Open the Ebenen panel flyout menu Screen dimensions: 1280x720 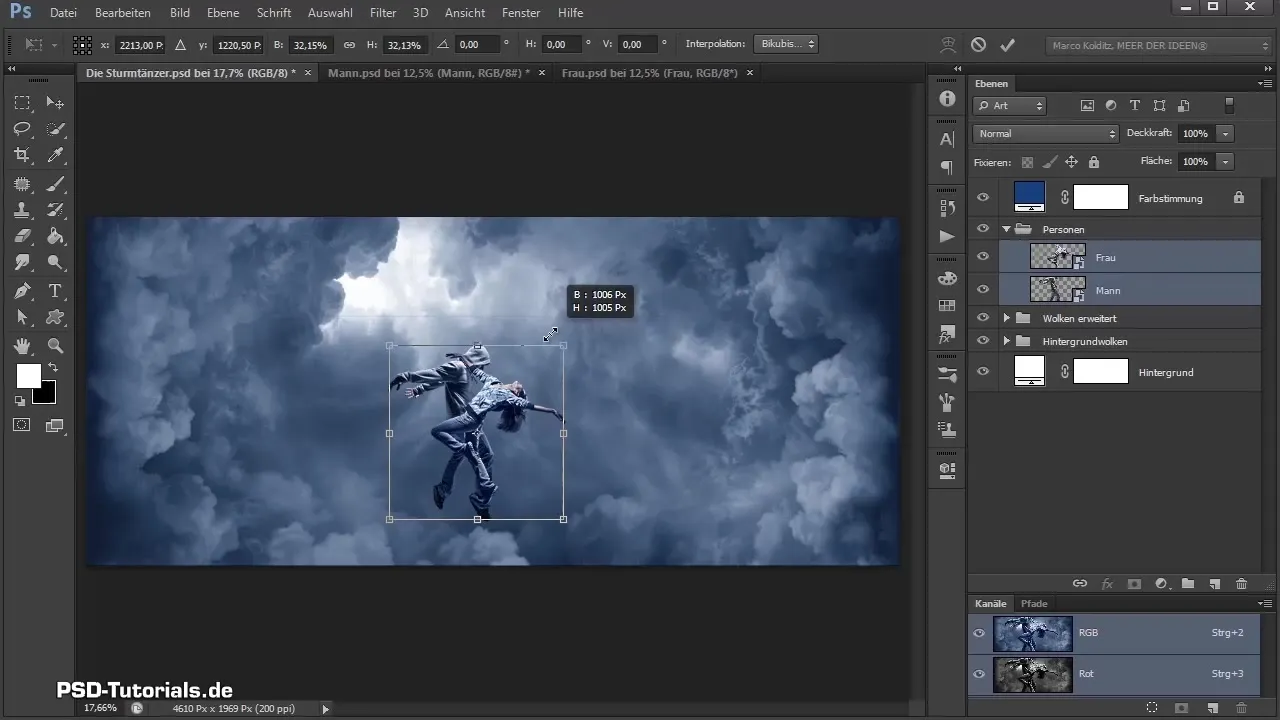(x=1265, y=84)
